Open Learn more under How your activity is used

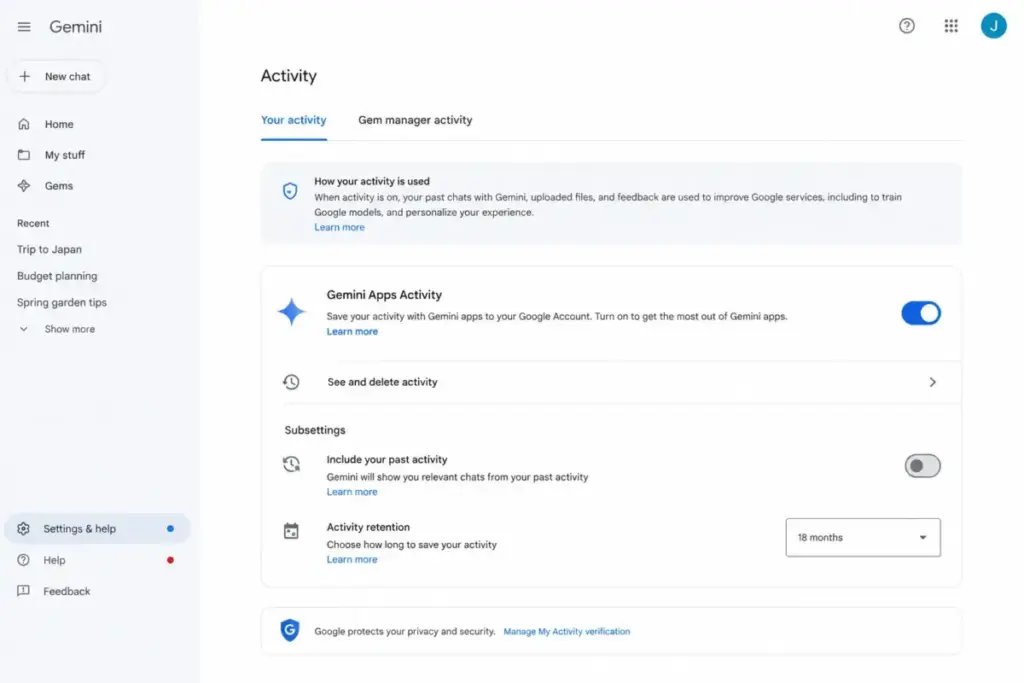click(x=339, y=227)
